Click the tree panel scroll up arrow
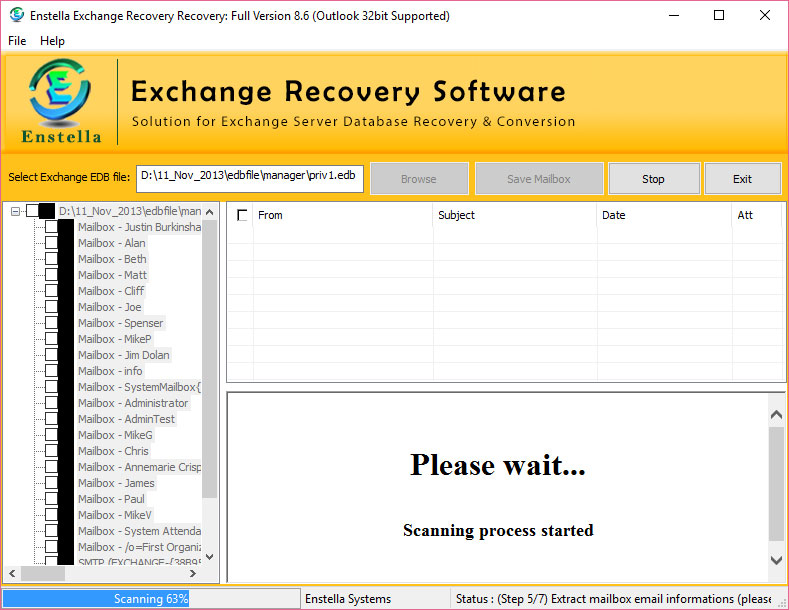The width and height of the screenshot is (789, 610). tap(210, 212)
